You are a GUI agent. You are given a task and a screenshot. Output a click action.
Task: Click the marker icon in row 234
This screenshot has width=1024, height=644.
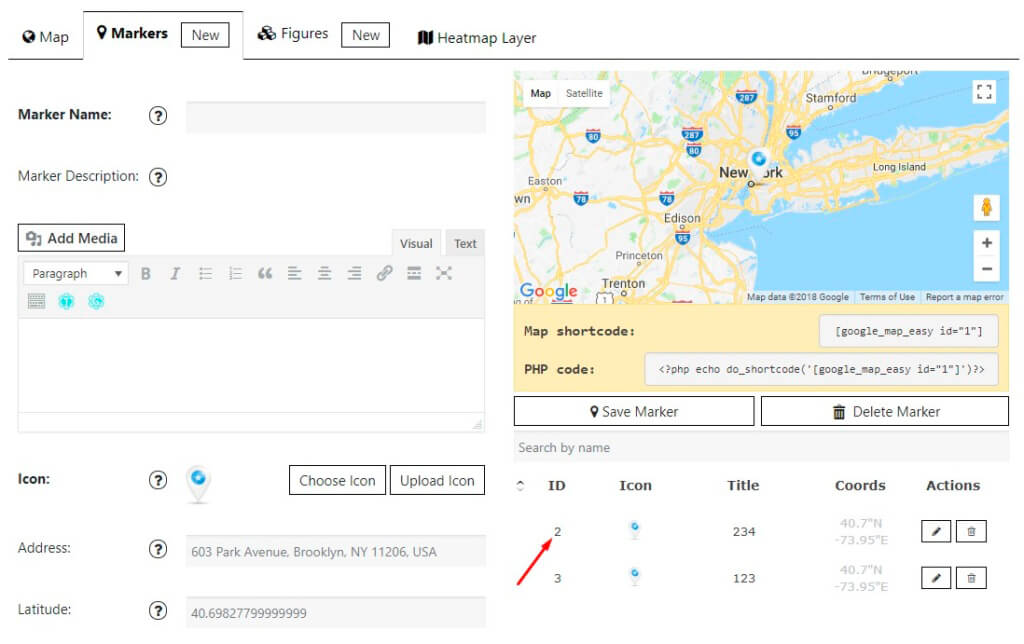(x=635, y=530)
